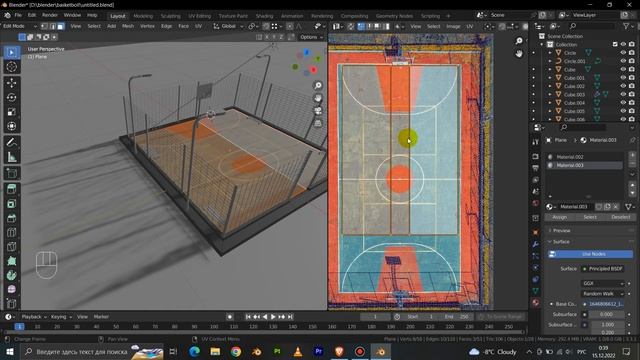Screen dimensions: 640x360
Task: Disable Cube.004 in renders via camera icon
Action: point(632,102)
